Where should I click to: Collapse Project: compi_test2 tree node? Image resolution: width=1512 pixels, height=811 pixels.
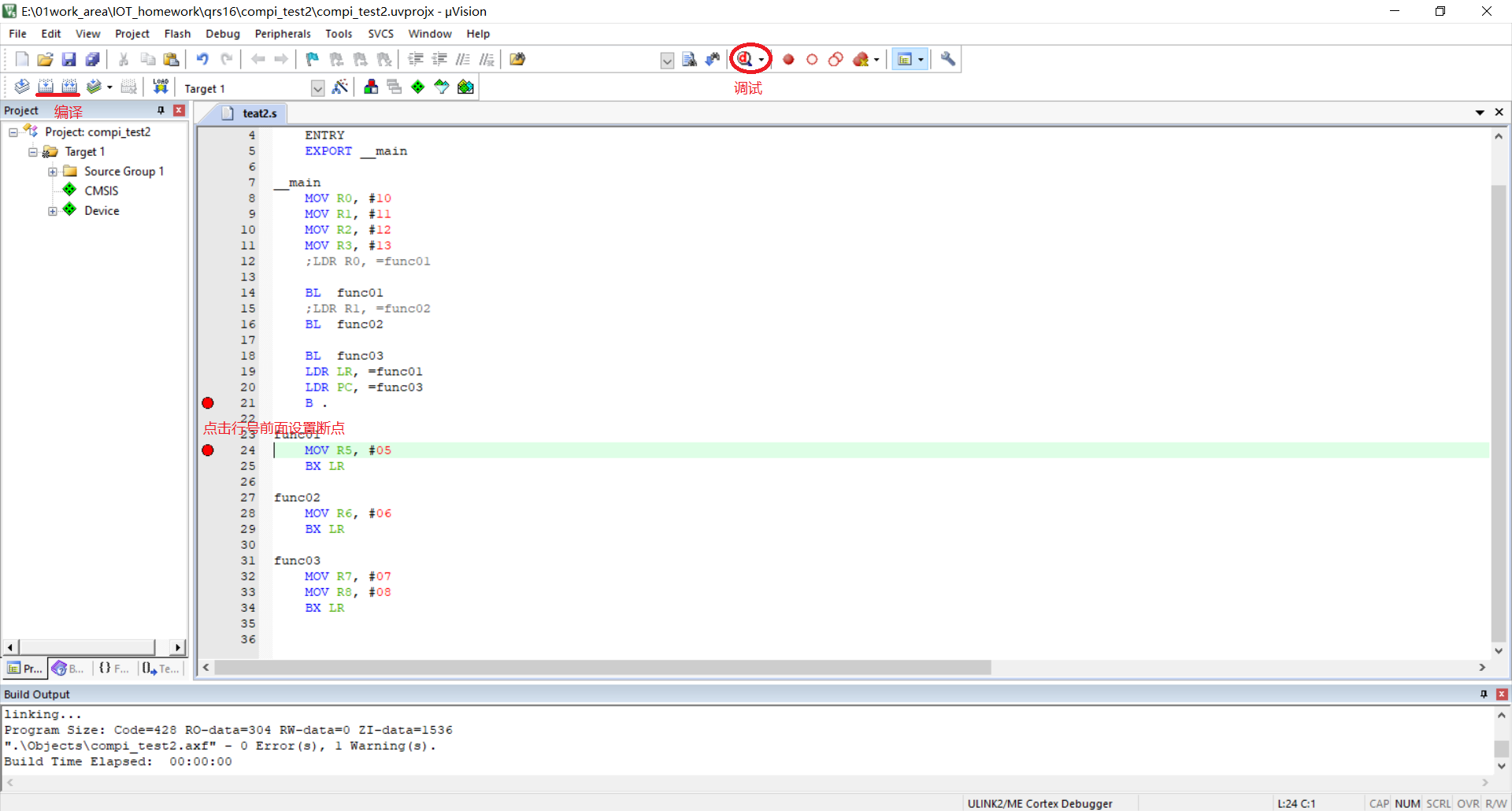click(13, 132)
